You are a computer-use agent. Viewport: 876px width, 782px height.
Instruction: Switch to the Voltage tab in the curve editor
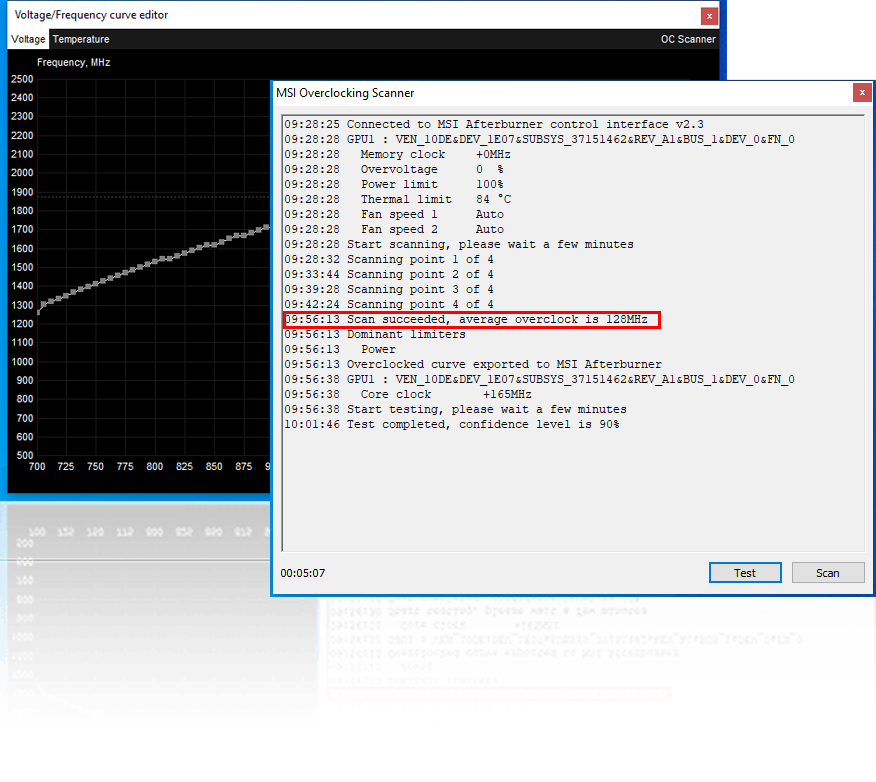point(28,39)
